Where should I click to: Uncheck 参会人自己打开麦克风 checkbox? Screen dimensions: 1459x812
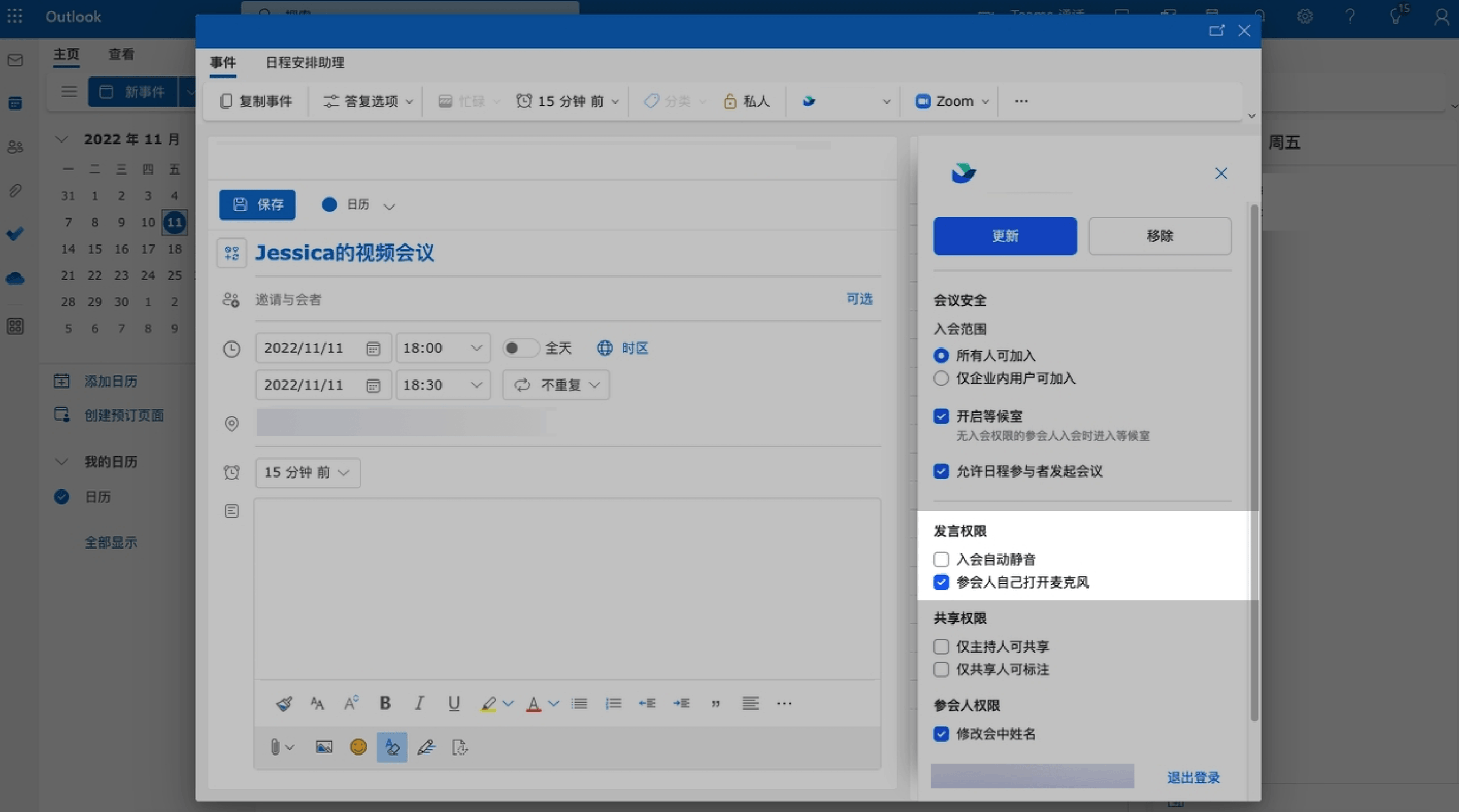click(x=941, y=582)
